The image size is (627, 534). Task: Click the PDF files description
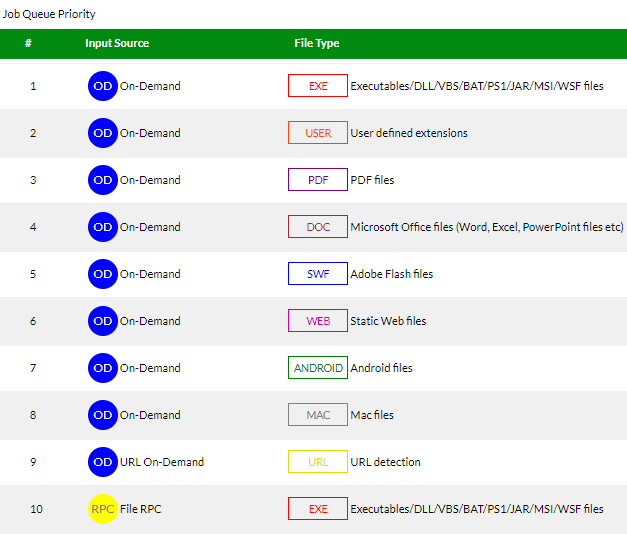[372, 180]
